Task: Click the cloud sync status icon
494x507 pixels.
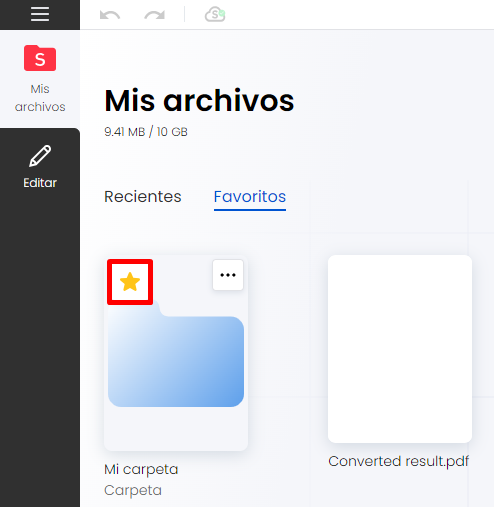Action: point(215,14)
